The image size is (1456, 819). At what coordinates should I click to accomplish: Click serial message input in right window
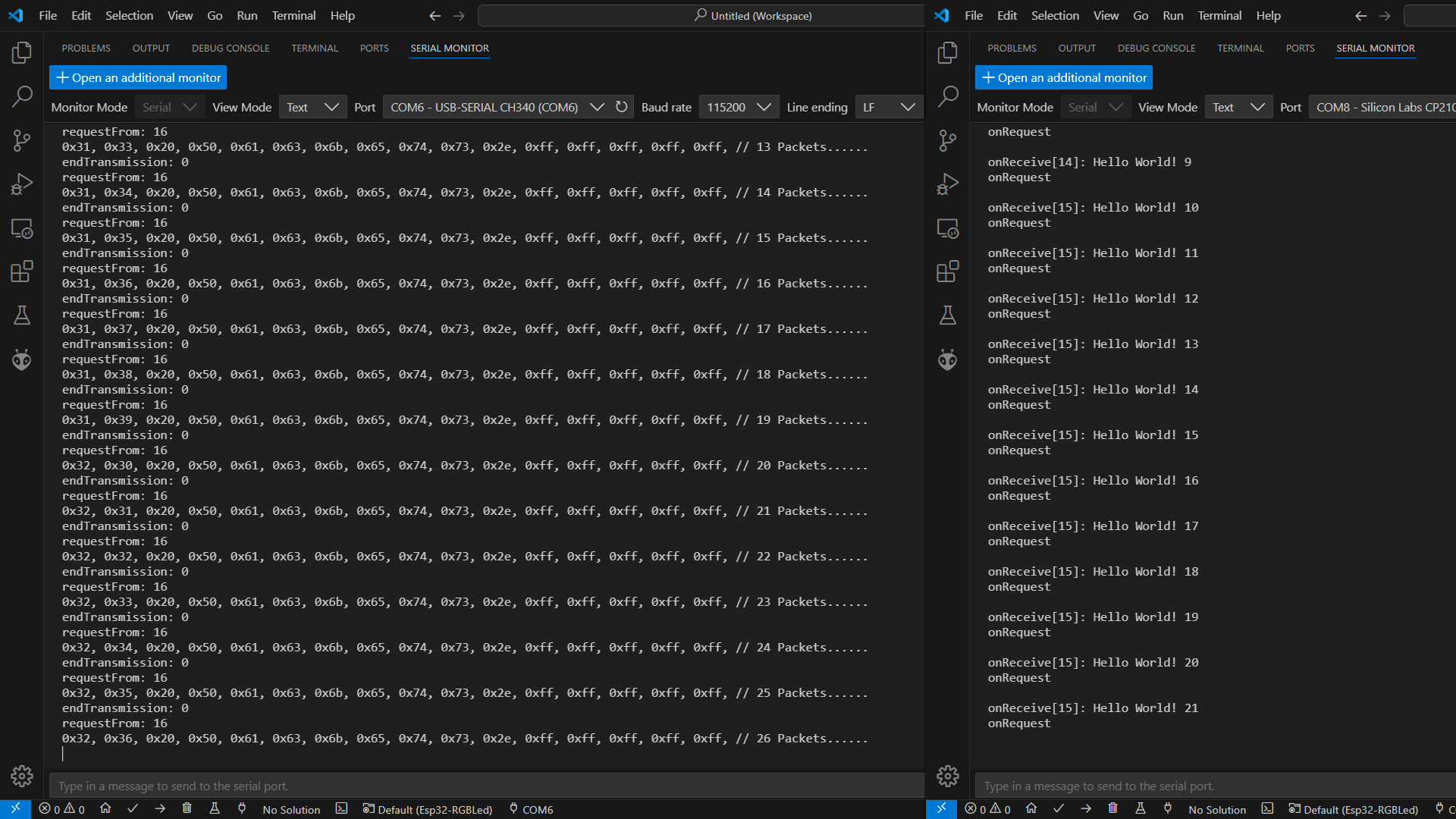(1216, 786)
